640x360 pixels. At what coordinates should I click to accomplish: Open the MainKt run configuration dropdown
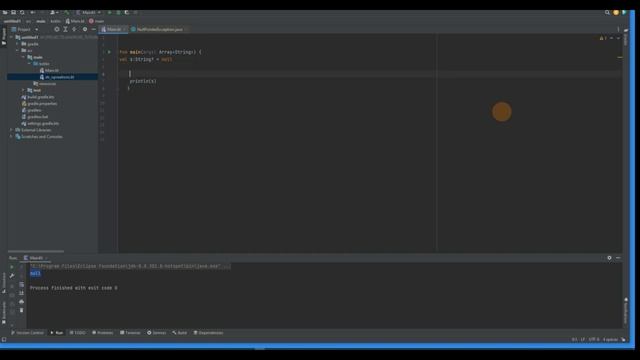click(89, 13)
